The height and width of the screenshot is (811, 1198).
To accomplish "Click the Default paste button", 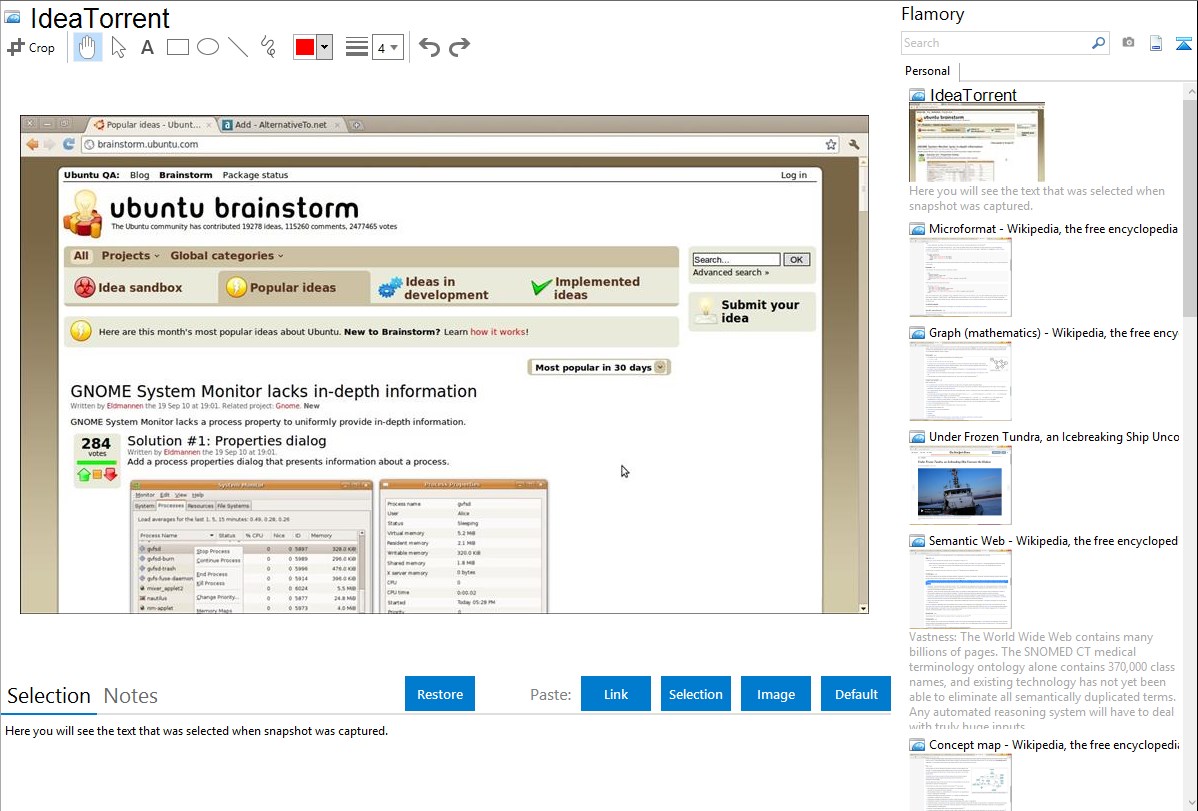I will point(856,694).
